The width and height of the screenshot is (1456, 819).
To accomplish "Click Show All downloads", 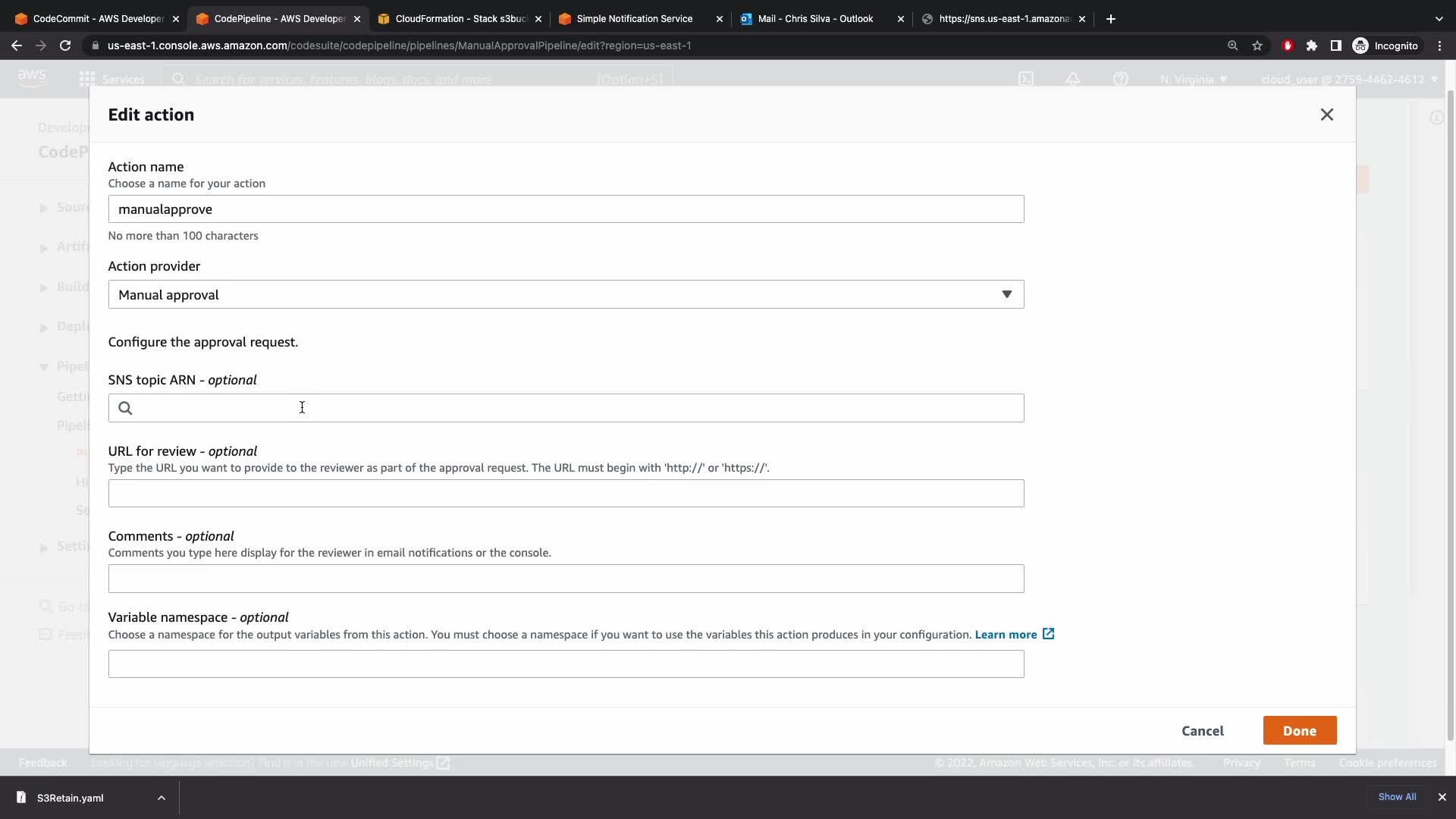I will [x=1397, y=797].
